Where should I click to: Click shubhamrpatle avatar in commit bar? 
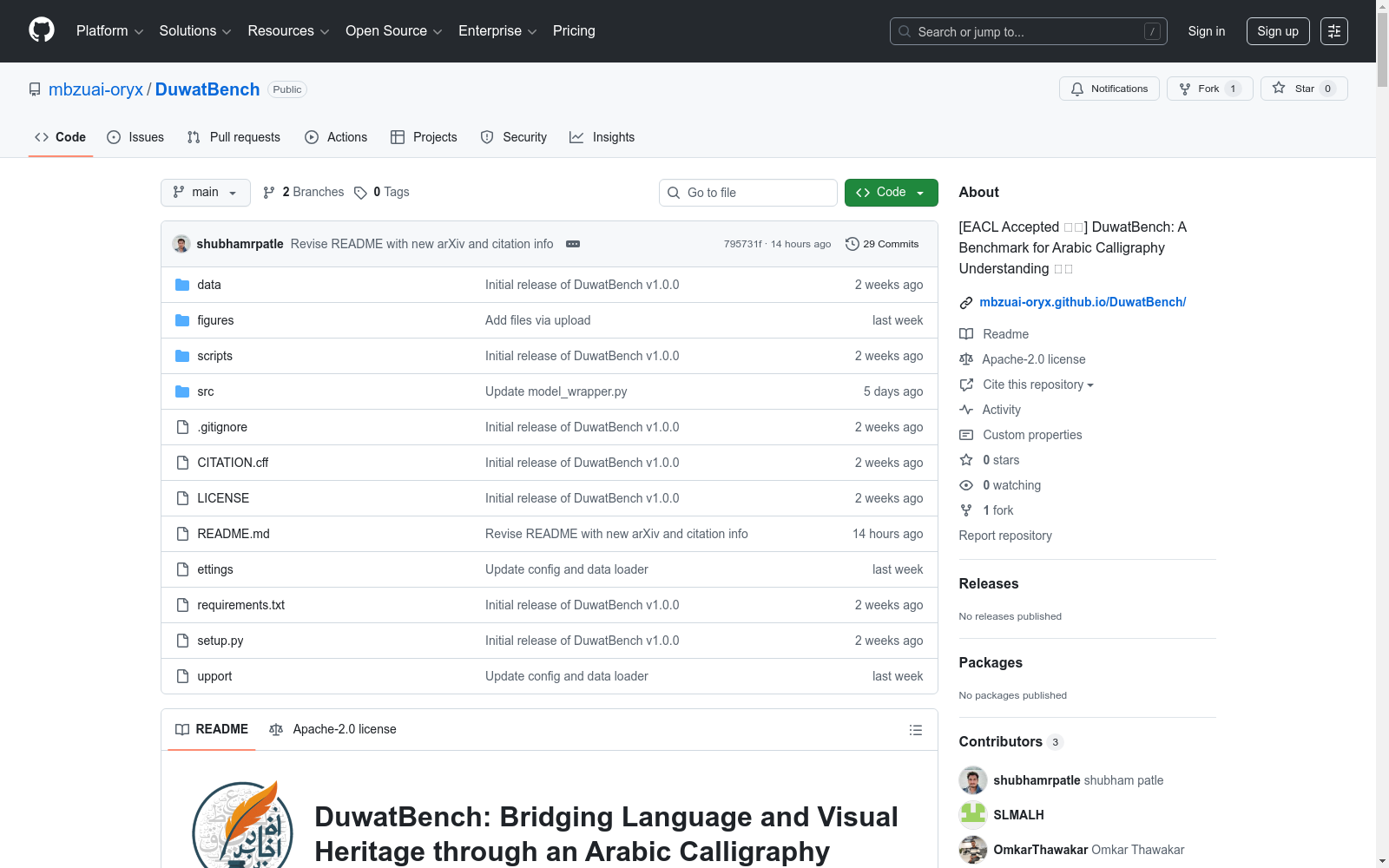(181, 244)
